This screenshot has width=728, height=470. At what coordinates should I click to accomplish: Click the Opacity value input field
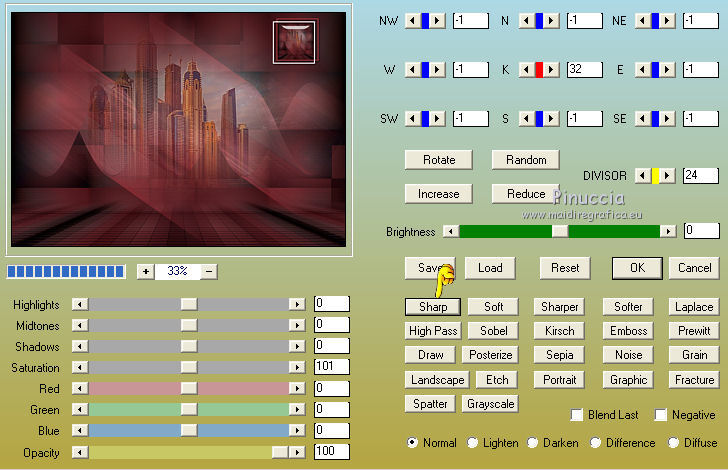point(332,451)
